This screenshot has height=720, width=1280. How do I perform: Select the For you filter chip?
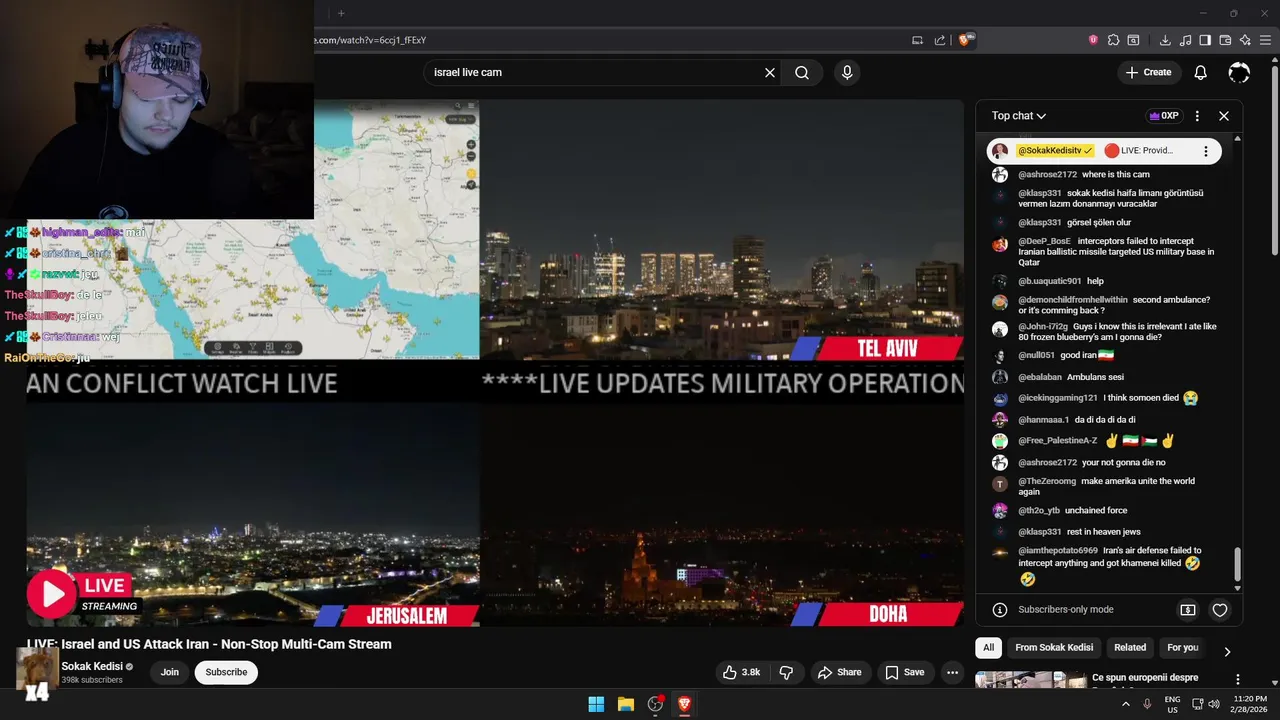coord(1182,647)
